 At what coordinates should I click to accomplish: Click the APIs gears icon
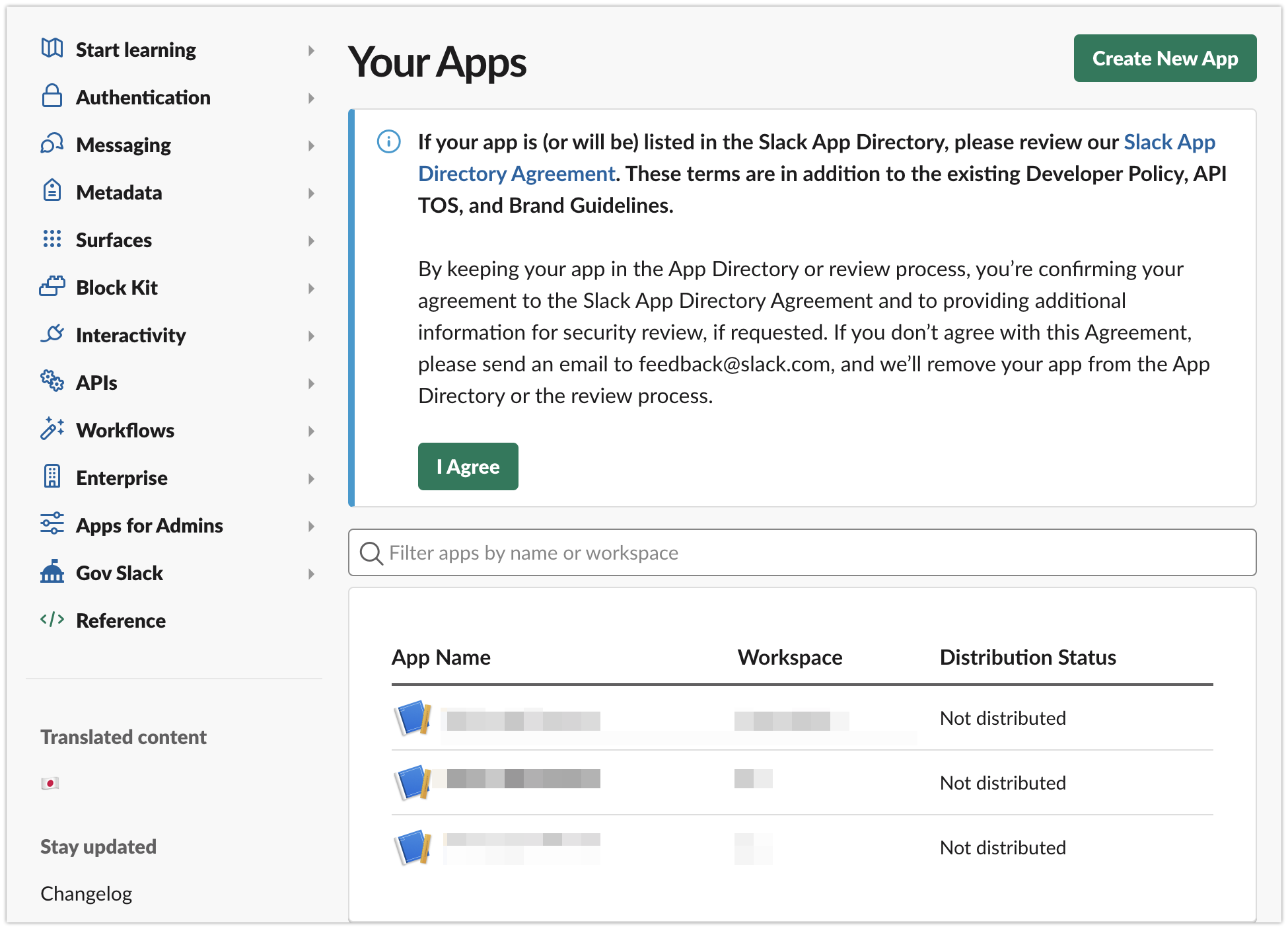point(52,381)
